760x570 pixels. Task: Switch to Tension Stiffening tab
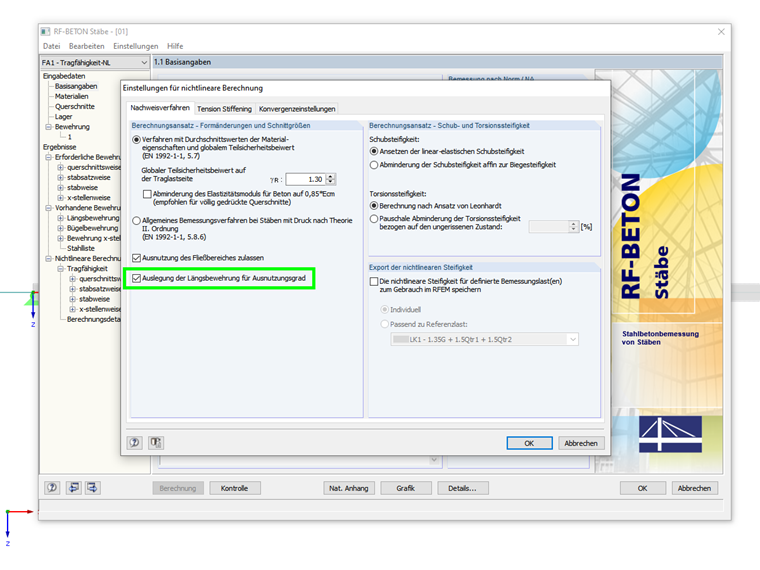(224, 109)
